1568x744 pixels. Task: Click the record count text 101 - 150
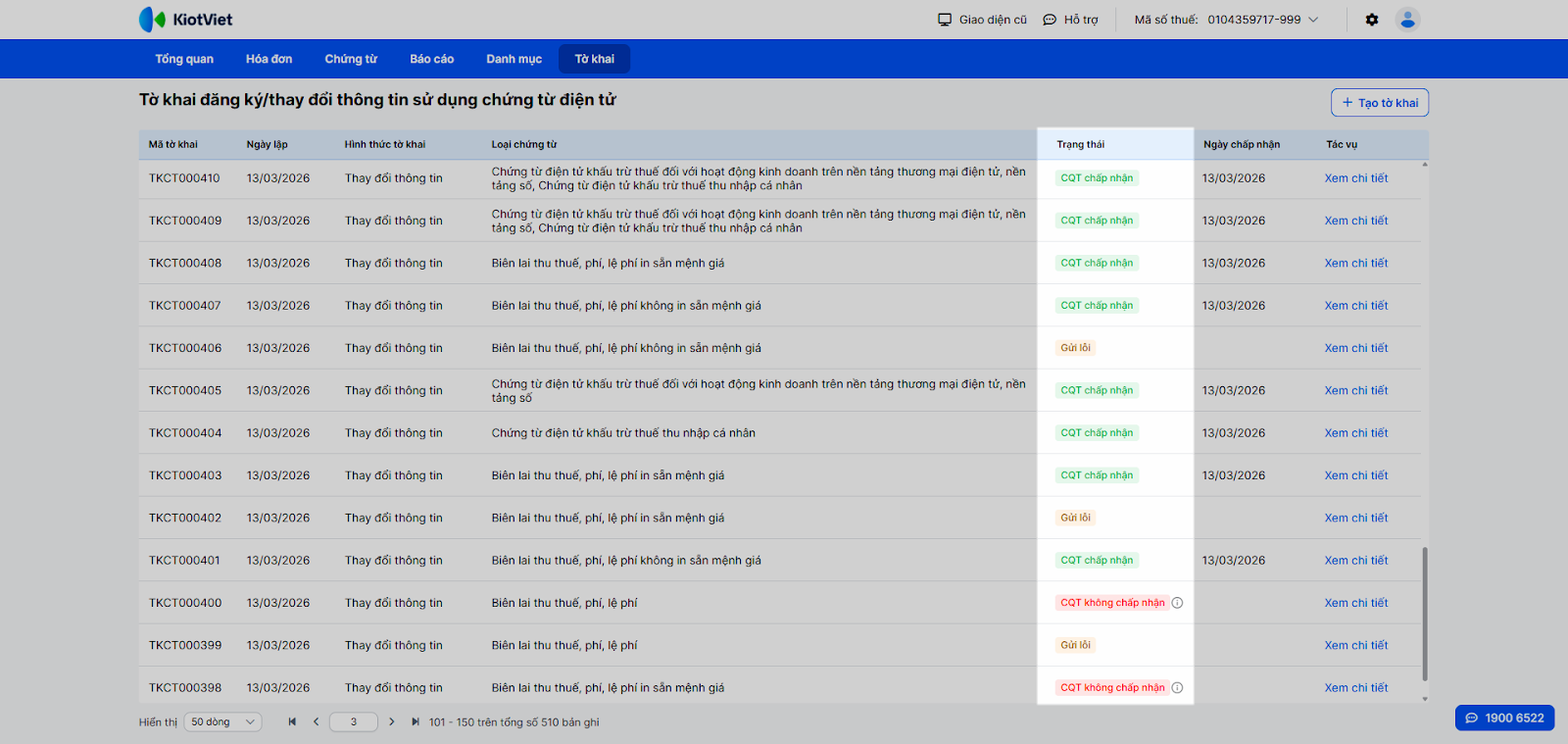pyautogui.click(x=514, y=722)
